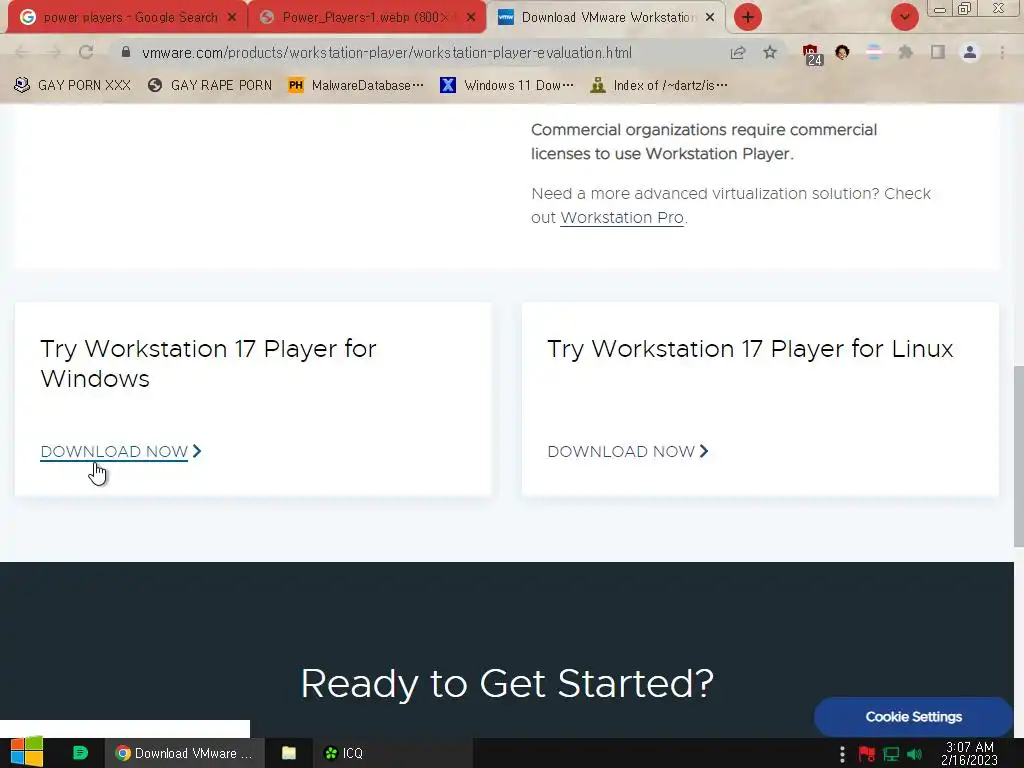This screenshot has height=768, width=1024.
Task: Open a new tab with the plus button
Action: click(x=748, y=17)
